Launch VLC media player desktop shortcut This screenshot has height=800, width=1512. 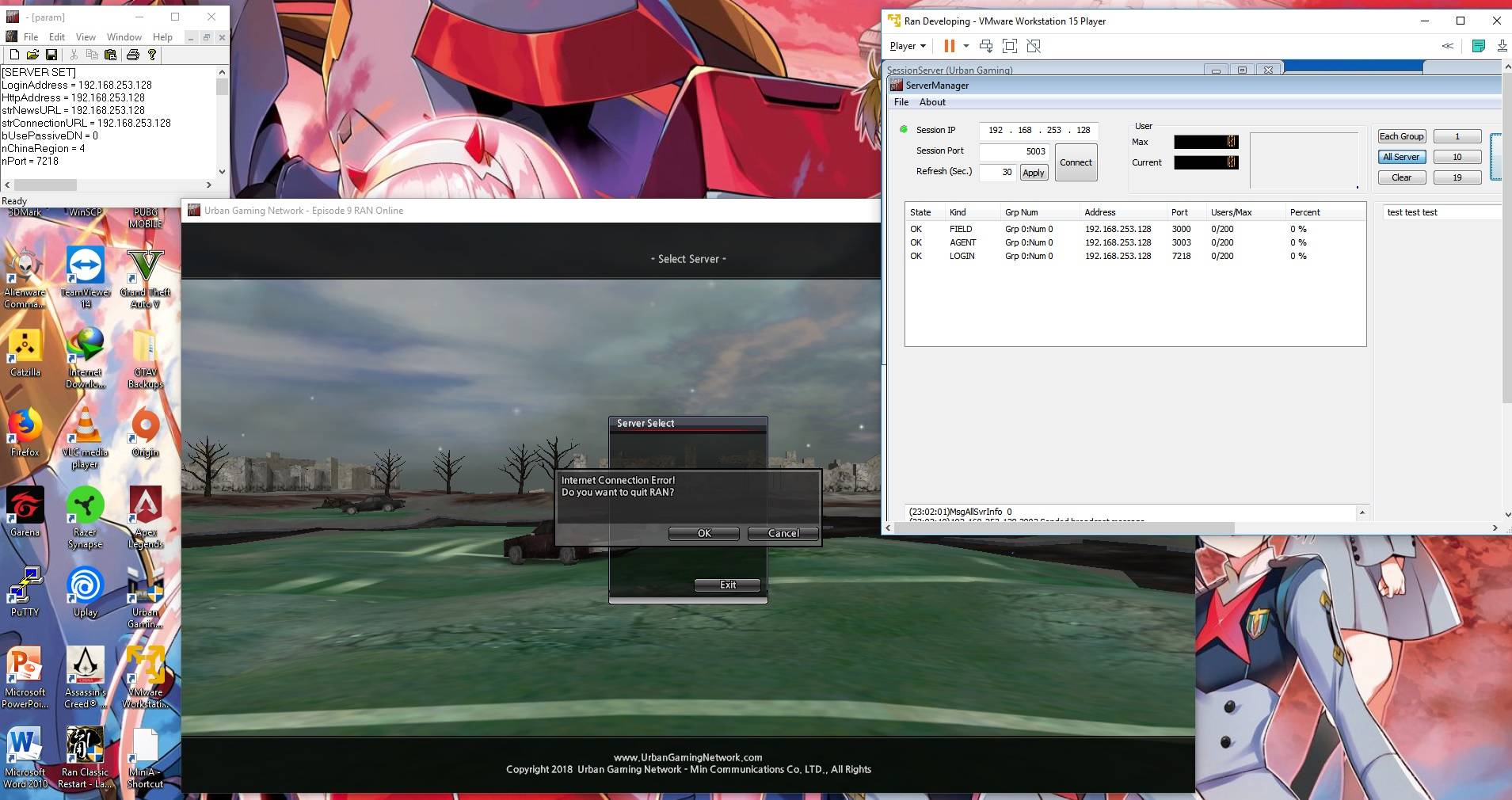click(85, 437)
